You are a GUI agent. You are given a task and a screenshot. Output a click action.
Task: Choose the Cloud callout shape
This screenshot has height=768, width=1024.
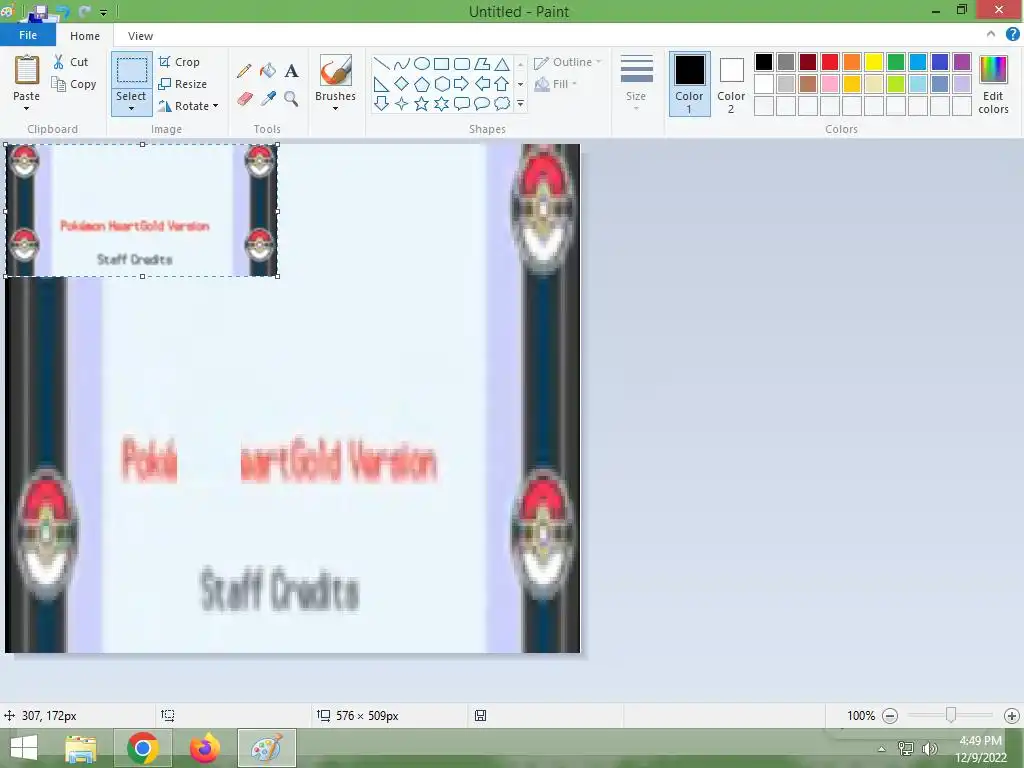pos(502,103)
